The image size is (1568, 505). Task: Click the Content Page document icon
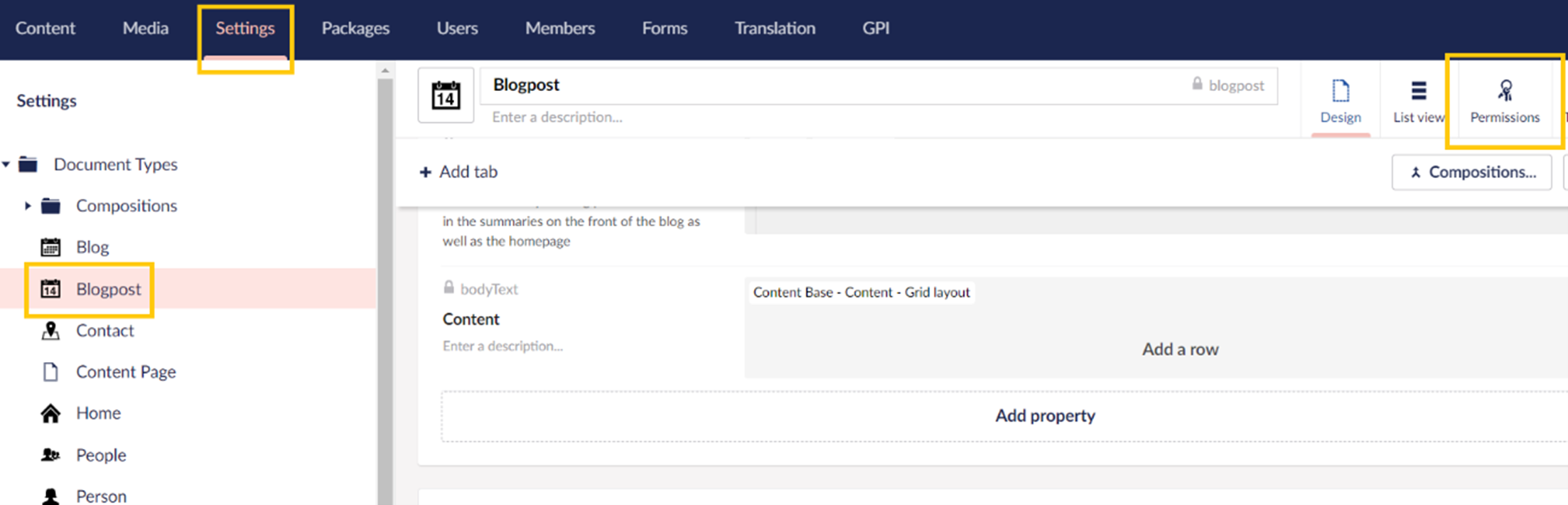[x=50, y=372]
